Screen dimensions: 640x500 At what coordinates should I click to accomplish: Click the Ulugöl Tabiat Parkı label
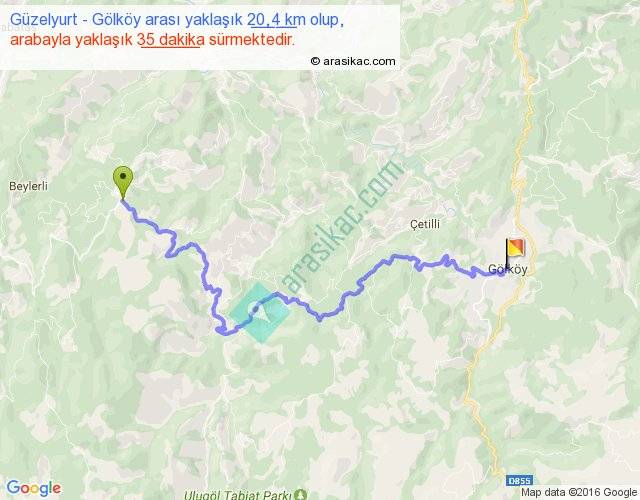(x=238, y=495)
